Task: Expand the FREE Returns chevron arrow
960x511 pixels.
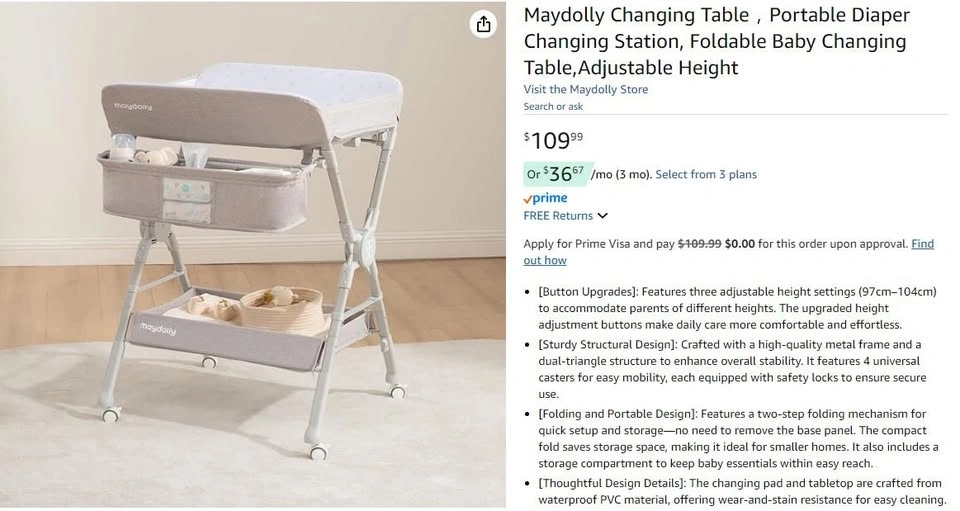Action: (603, 216)
